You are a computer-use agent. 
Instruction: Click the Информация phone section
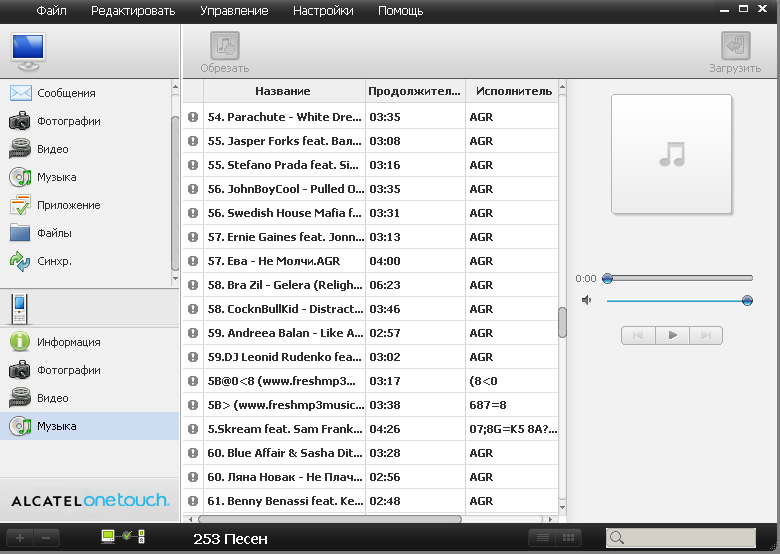click(x=68, y=342)
